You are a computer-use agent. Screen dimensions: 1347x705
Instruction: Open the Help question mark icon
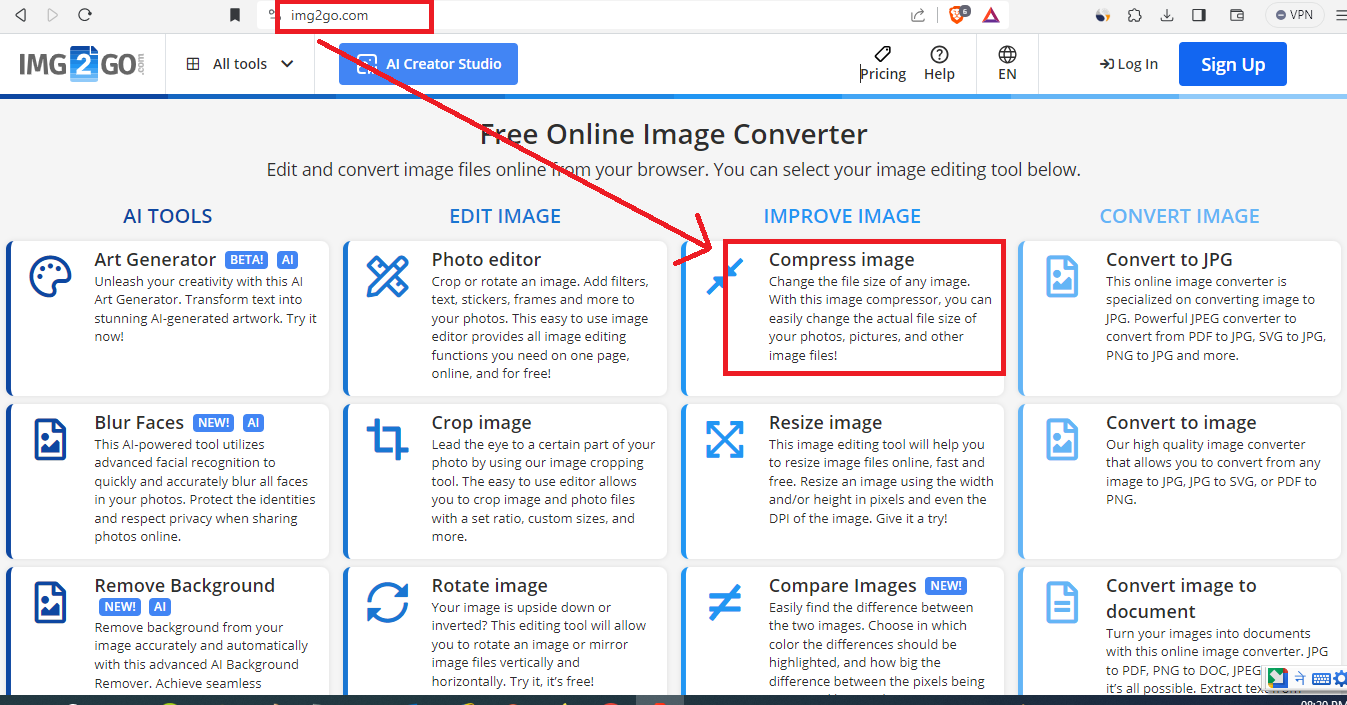point(939,64)
